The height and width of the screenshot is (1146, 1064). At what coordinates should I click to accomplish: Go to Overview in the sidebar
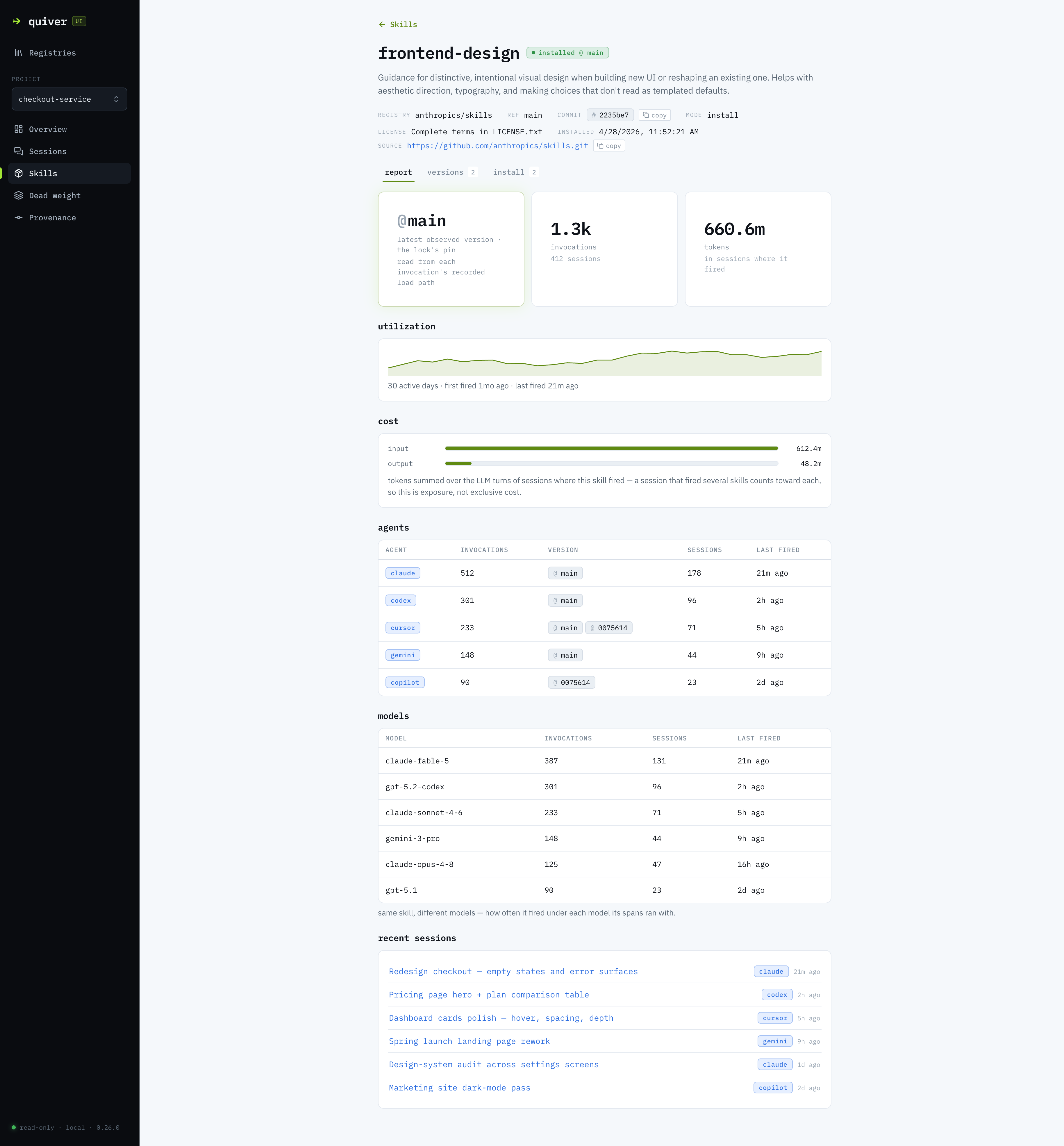69,130
